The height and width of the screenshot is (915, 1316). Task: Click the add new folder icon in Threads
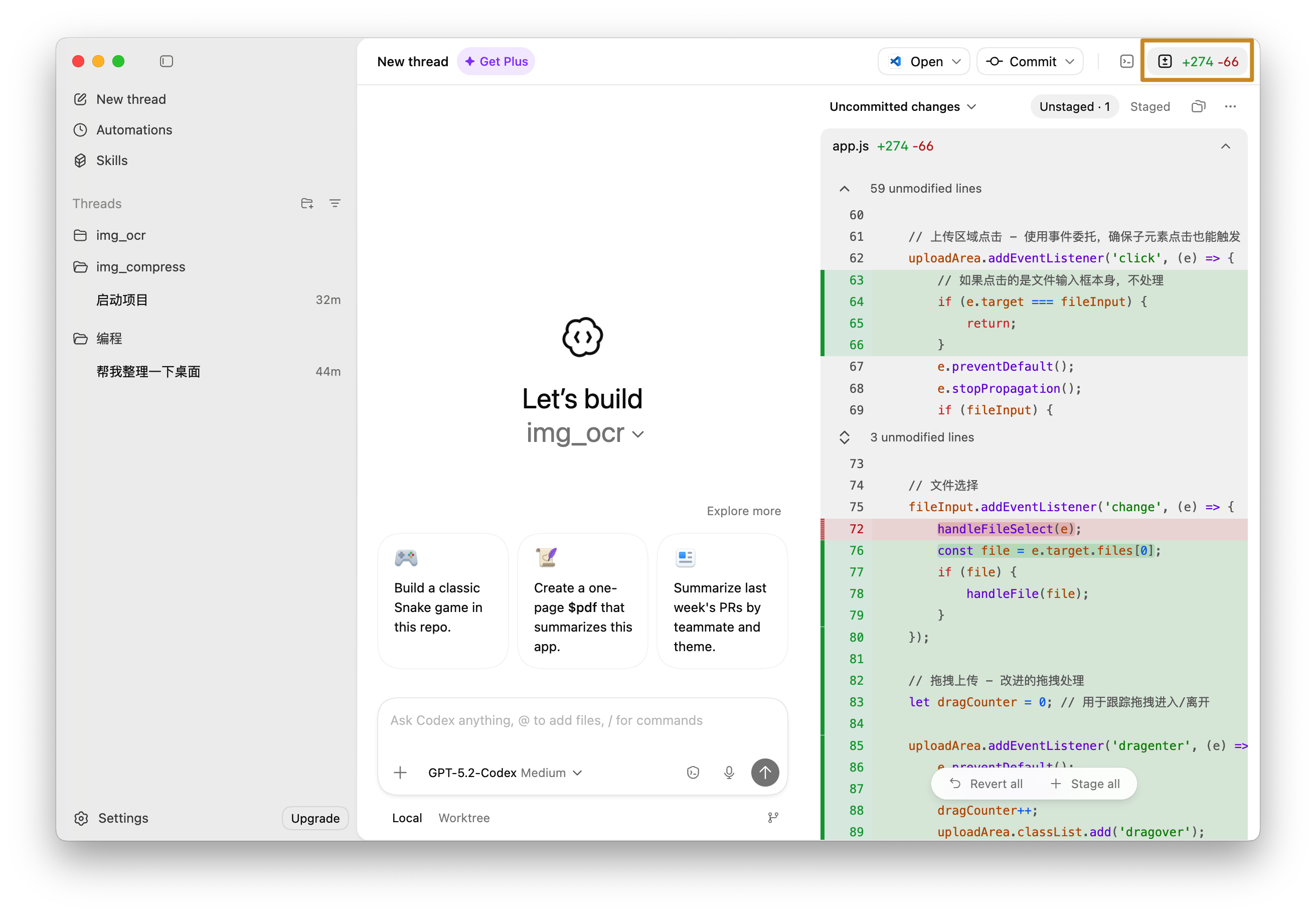pos(306,204)
